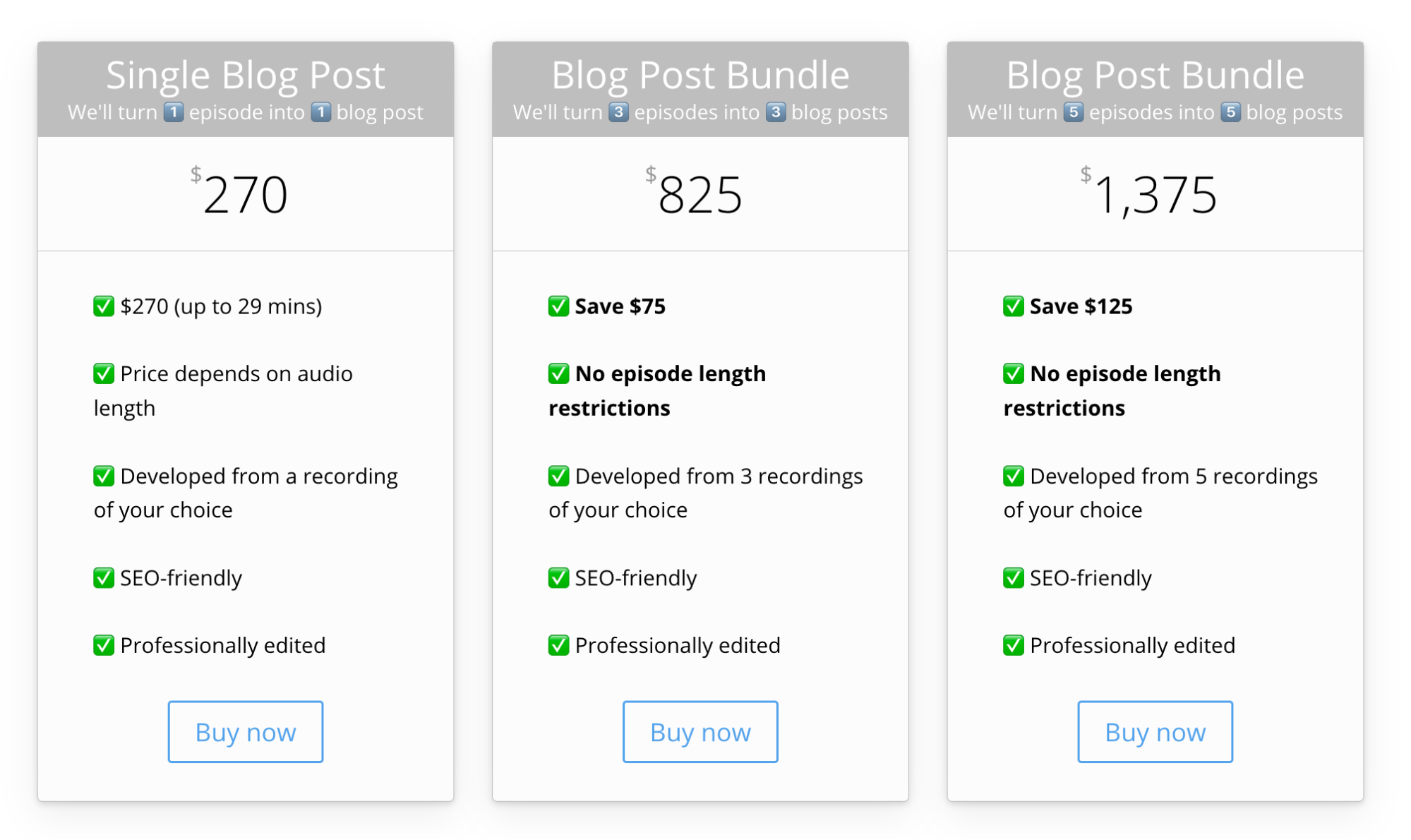Click green checkmark beside Save $125

point(1014,306)
